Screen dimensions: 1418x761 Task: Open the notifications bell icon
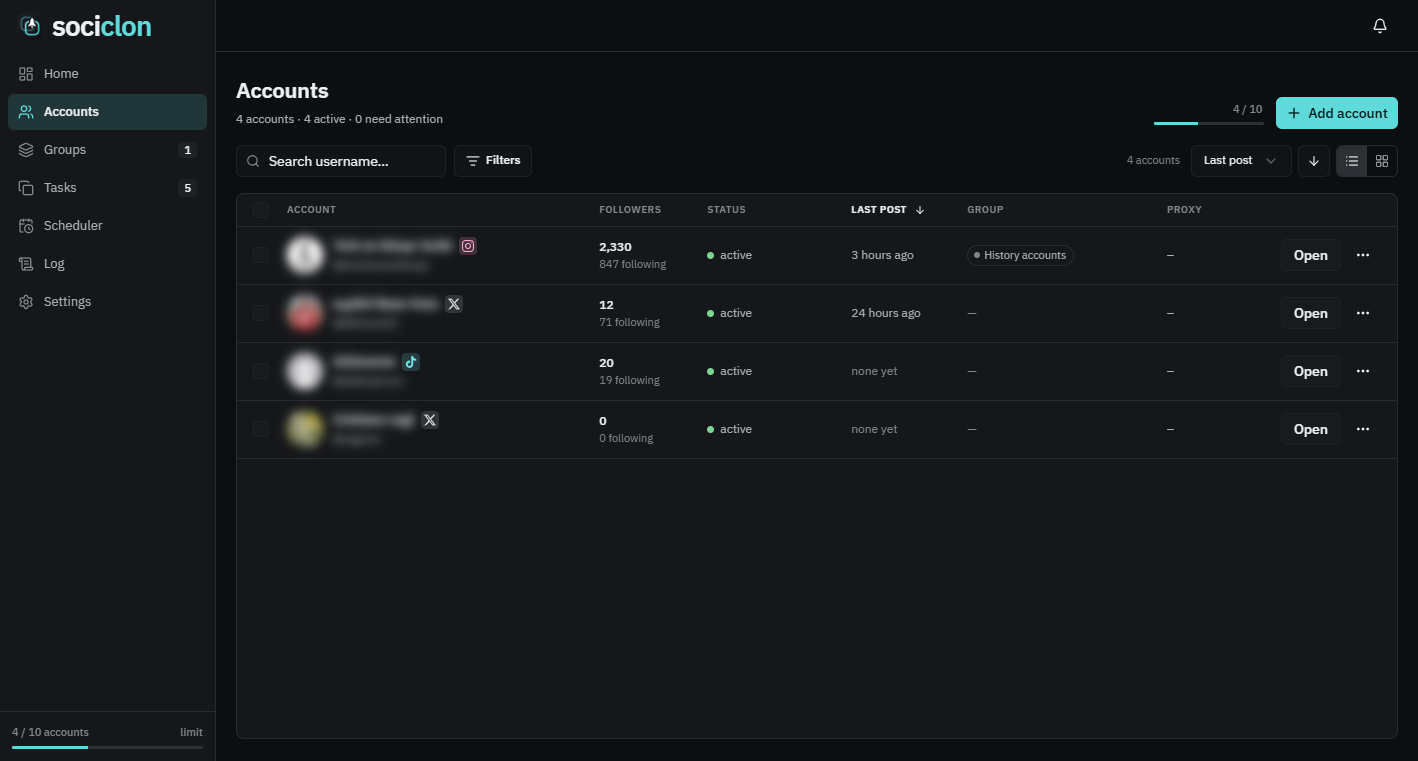[1380, 26]
